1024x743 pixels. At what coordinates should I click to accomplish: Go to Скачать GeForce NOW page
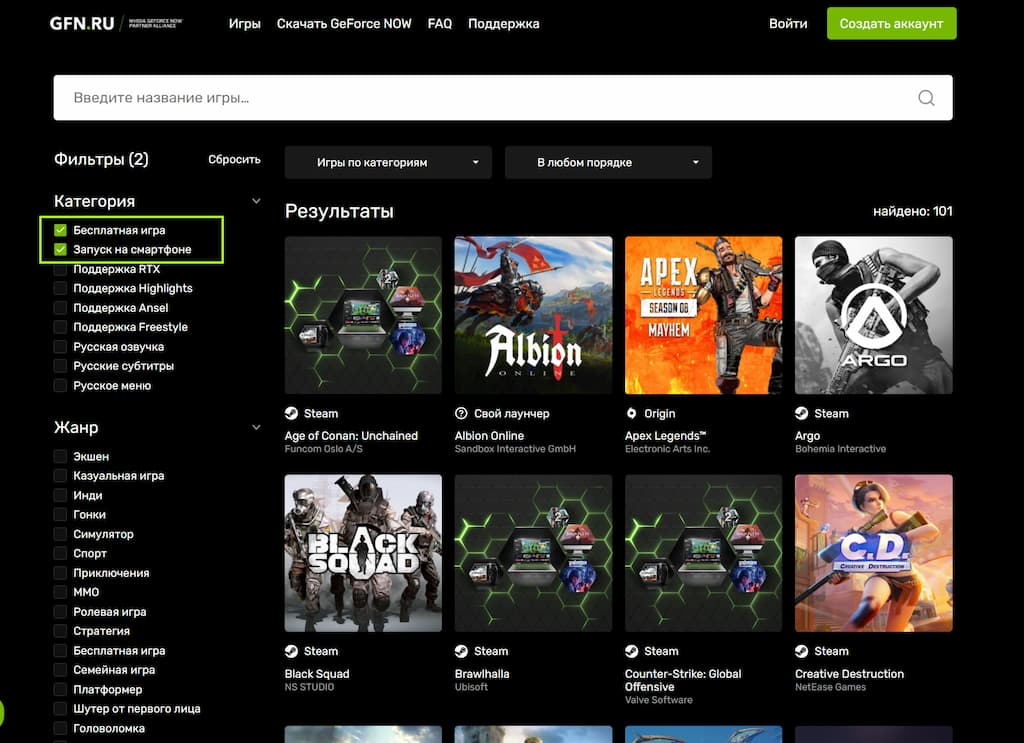pos(344,24)
